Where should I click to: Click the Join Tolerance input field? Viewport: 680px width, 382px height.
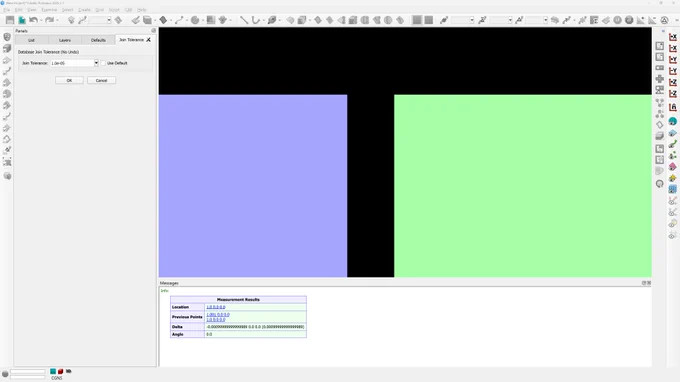[72, 63]
